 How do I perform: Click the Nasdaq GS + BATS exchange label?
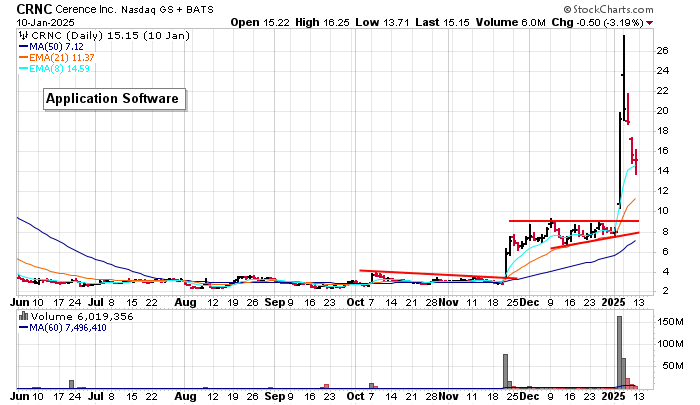click(x=167, y=9)
